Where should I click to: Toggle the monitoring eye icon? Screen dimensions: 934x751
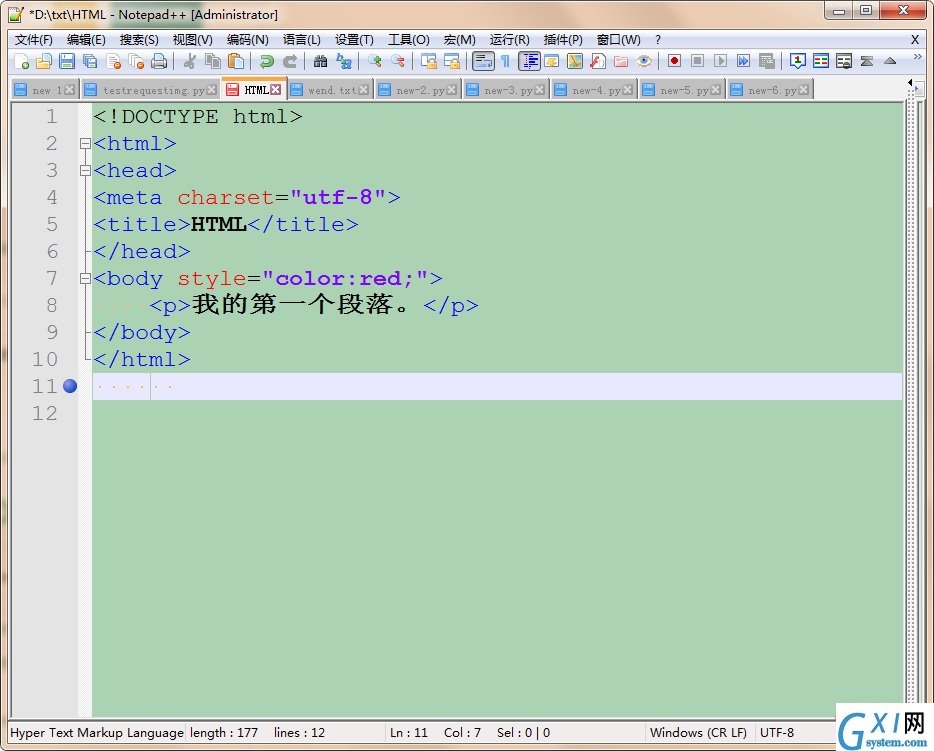644,61
